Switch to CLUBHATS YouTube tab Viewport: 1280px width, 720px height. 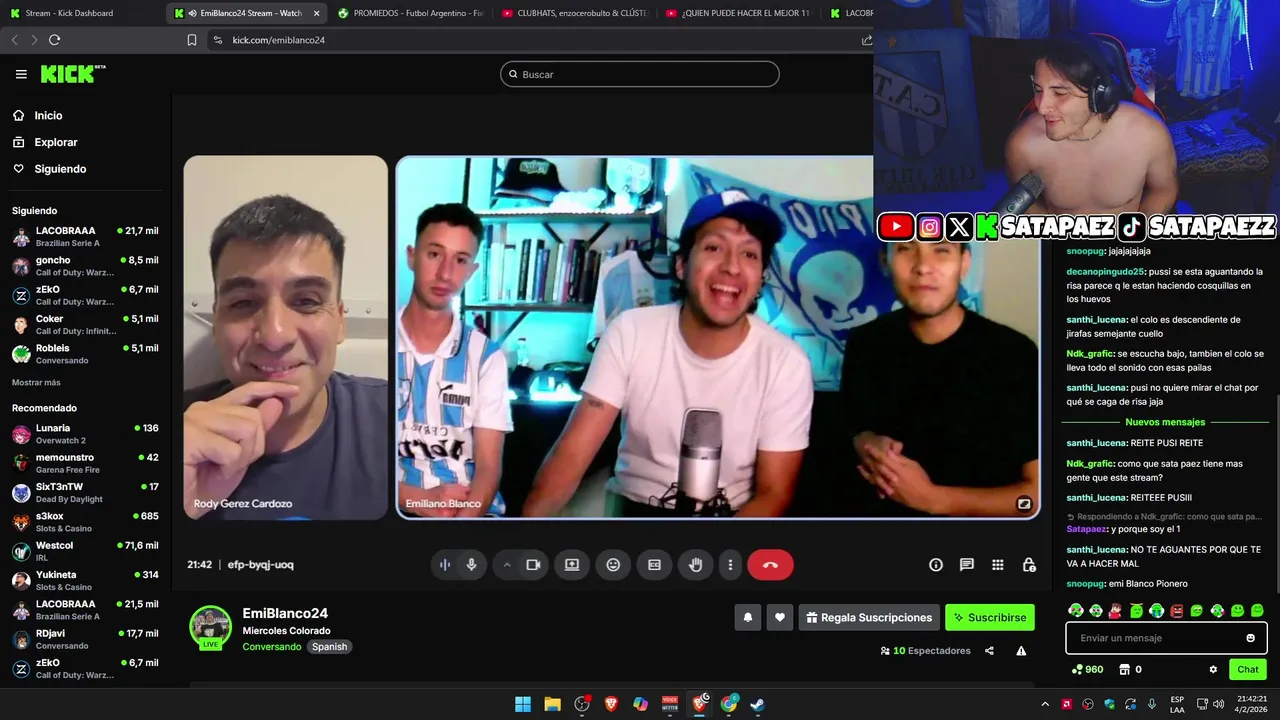(x=574, y=13)
